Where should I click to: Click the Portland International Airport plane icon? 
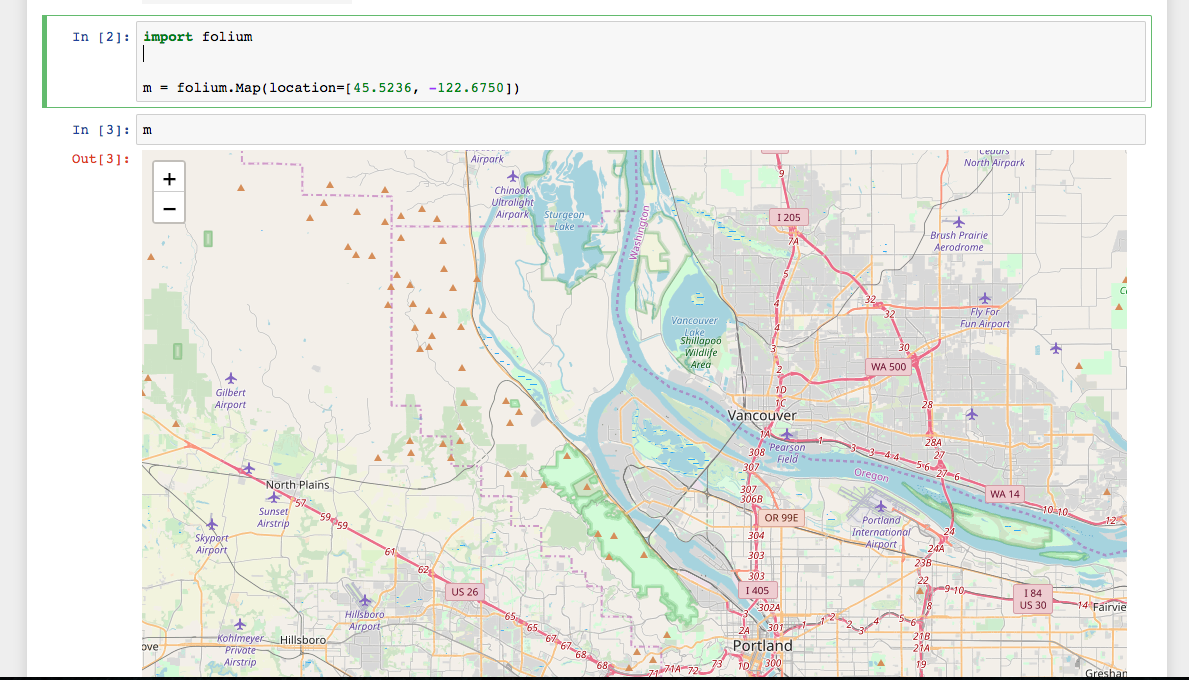880,506
